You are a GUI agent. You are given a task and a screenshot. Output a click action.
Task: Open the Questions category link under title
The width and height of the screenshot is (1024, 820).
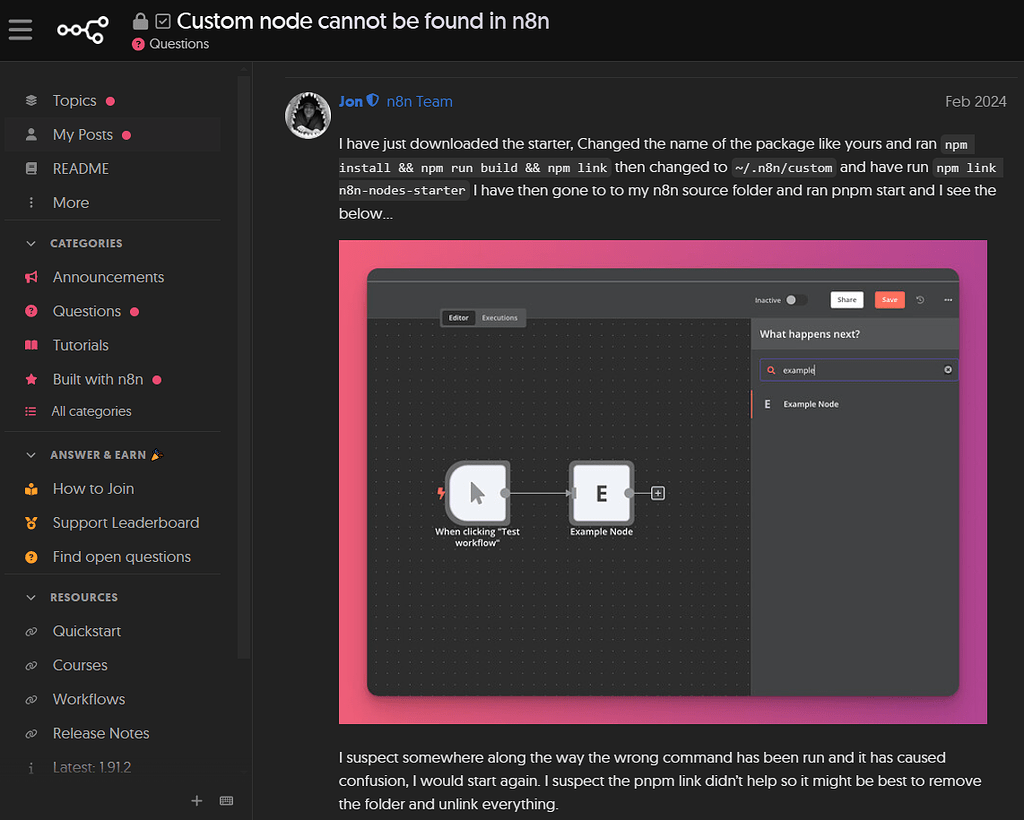pos(179,44)
